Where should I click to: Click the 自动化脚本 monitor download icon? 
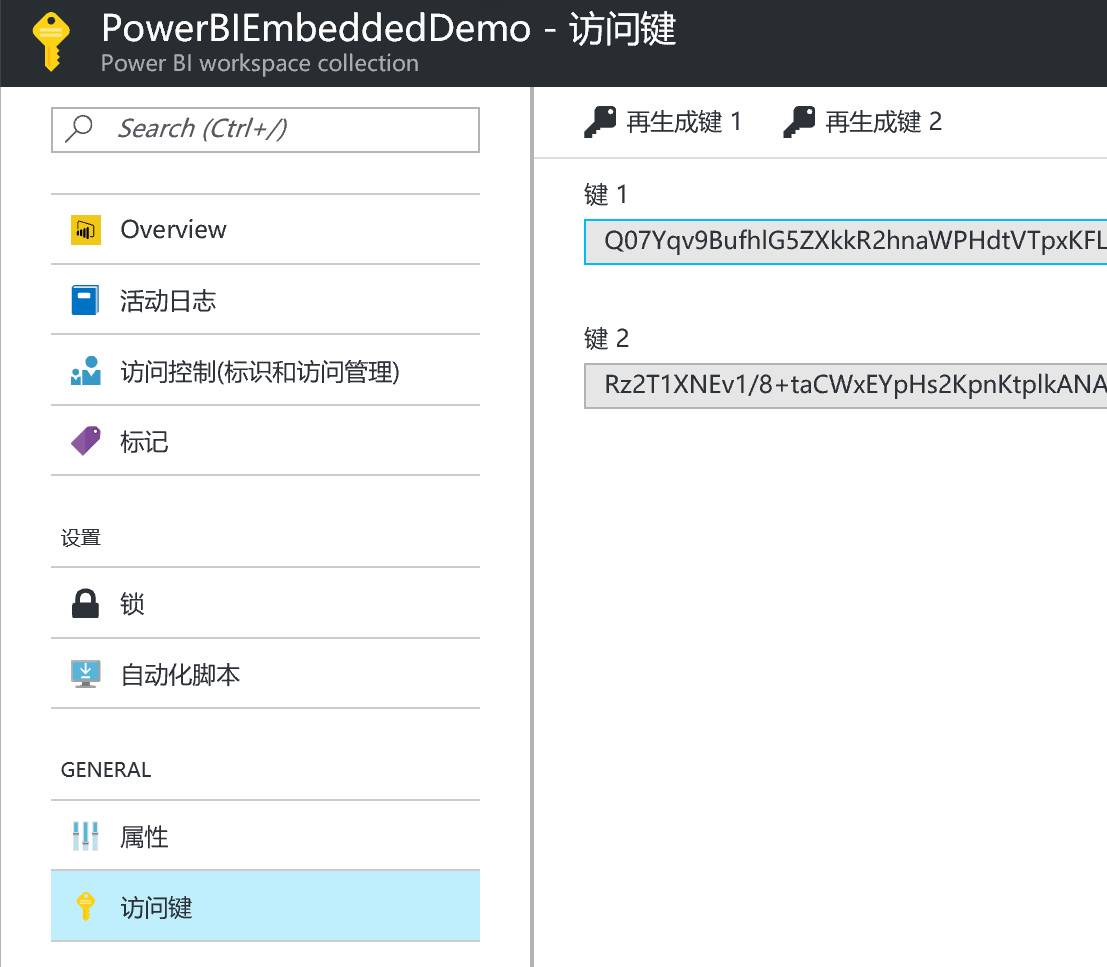pos(85,674)
